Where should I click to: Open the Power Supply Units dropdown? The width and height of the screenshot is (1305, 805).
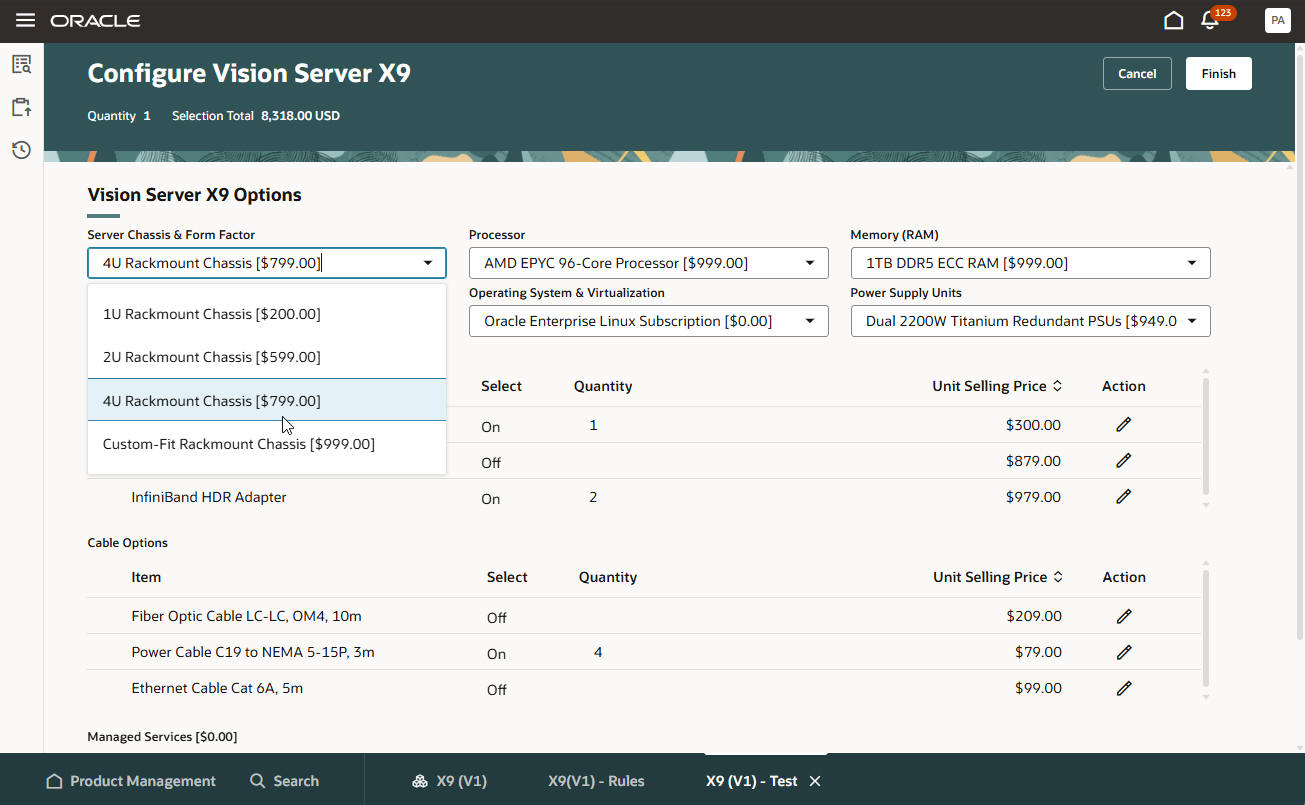[x=1191, y=320]
